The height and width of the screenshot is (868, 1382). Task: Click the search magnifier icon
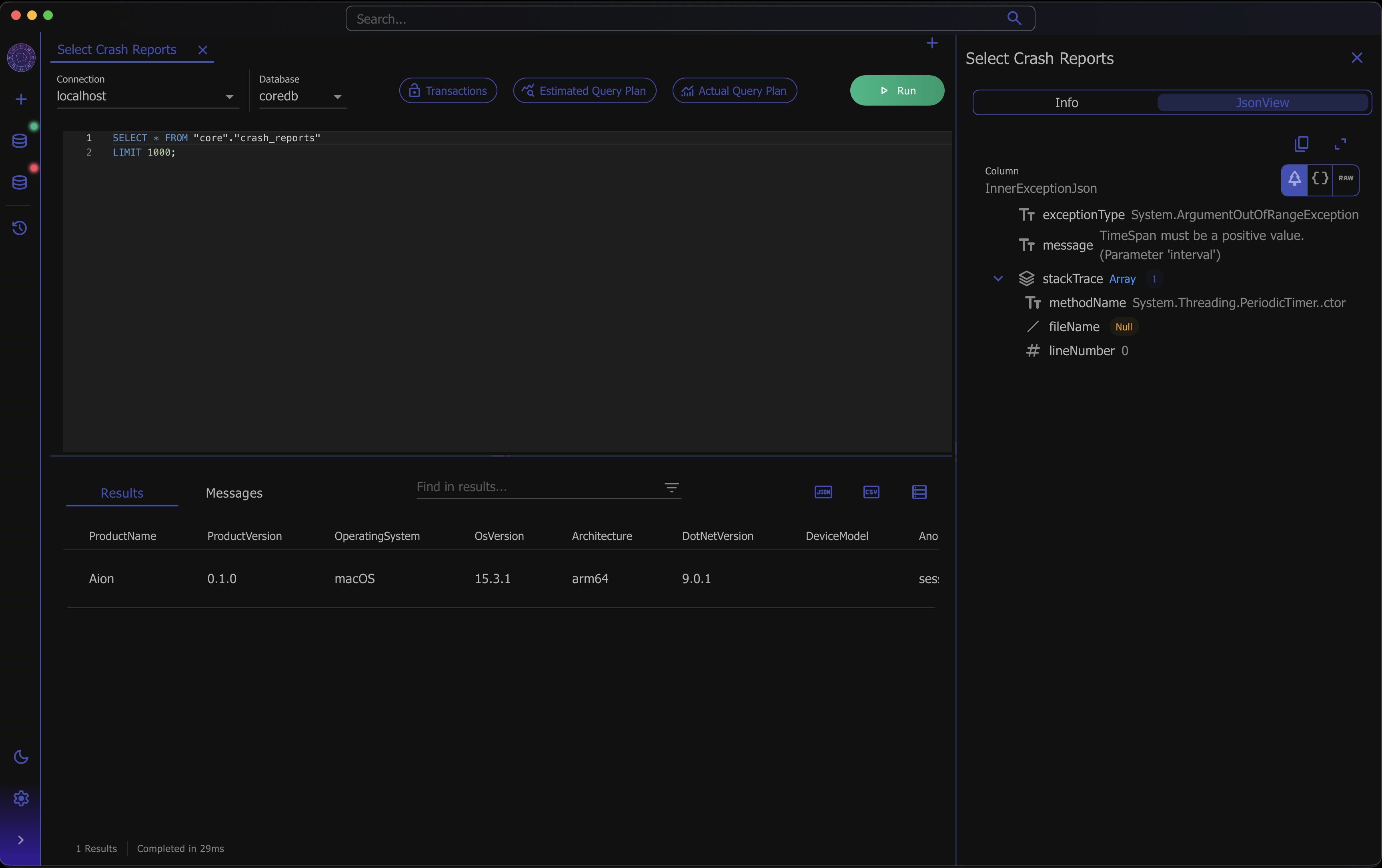click(x=1014, y=19)
